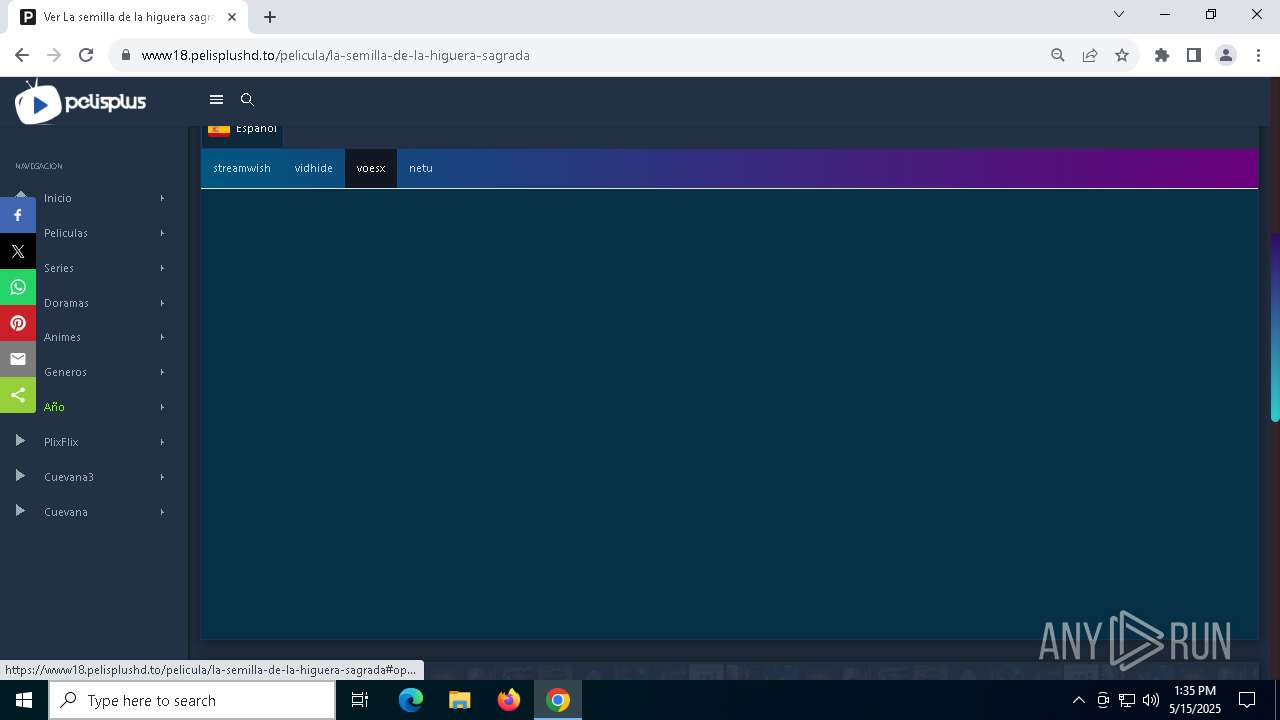The width and height of the screenshot is (1280, 720).
Task: Open Animes in navigation sidebar
Action: coord(62,337)
